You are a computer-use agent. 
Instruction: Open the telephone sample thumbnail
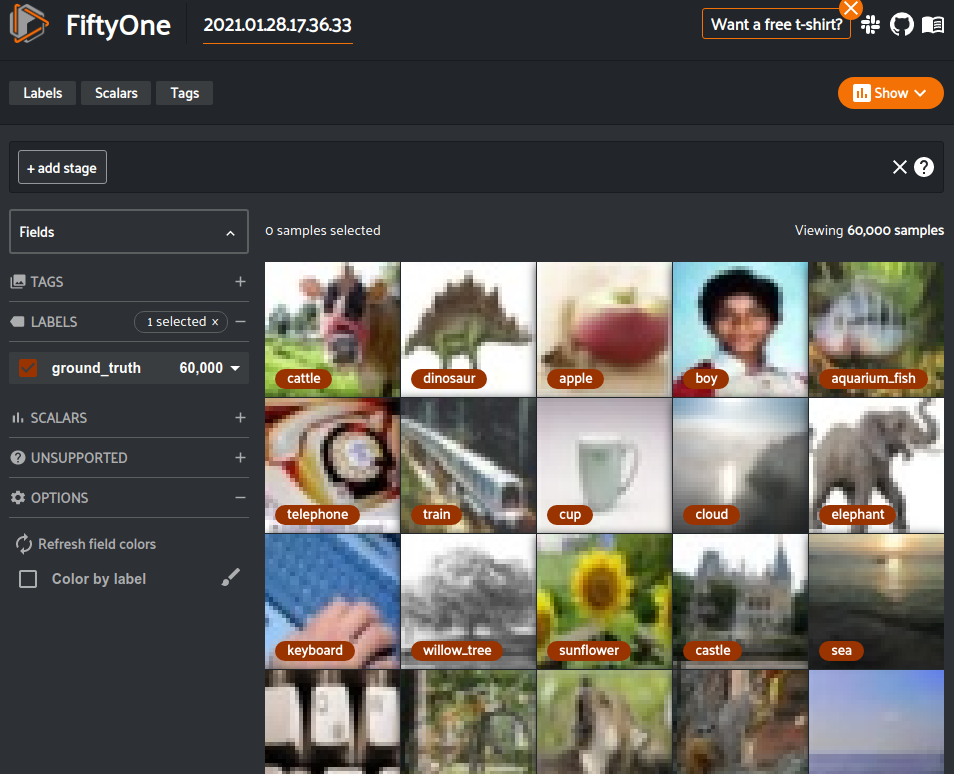point(332,465)
